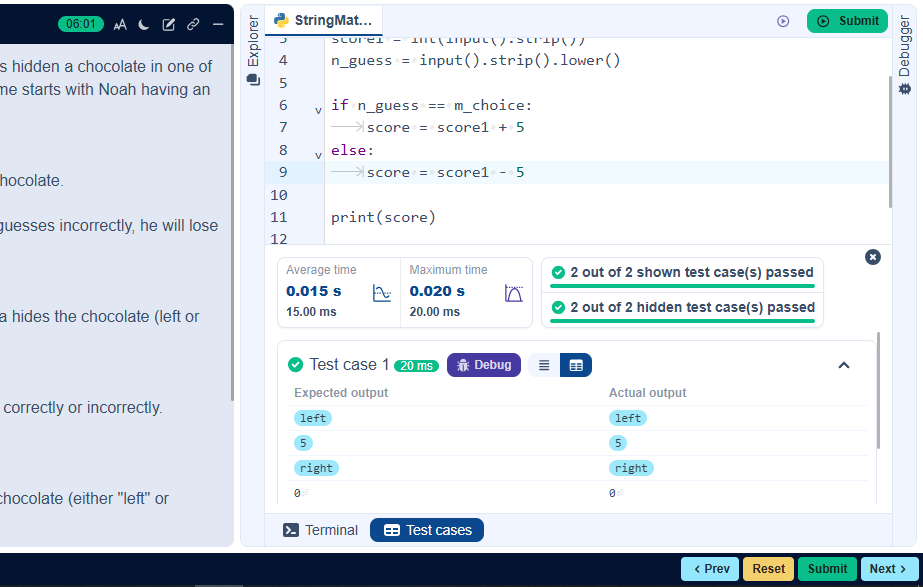Click line number 11 in gutter
This screenshot has width=923, height=587.
click(278, 217)
